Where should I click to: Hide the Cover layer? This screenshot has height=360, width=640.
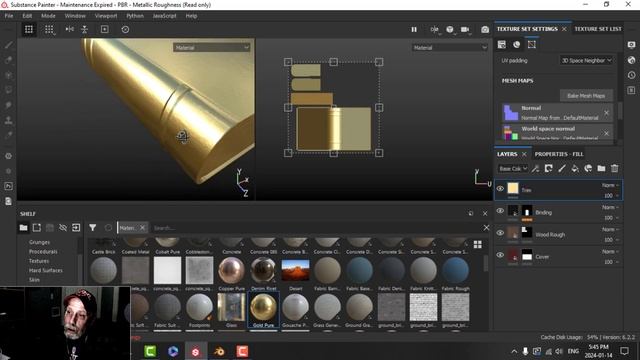[x=500, y=255]
